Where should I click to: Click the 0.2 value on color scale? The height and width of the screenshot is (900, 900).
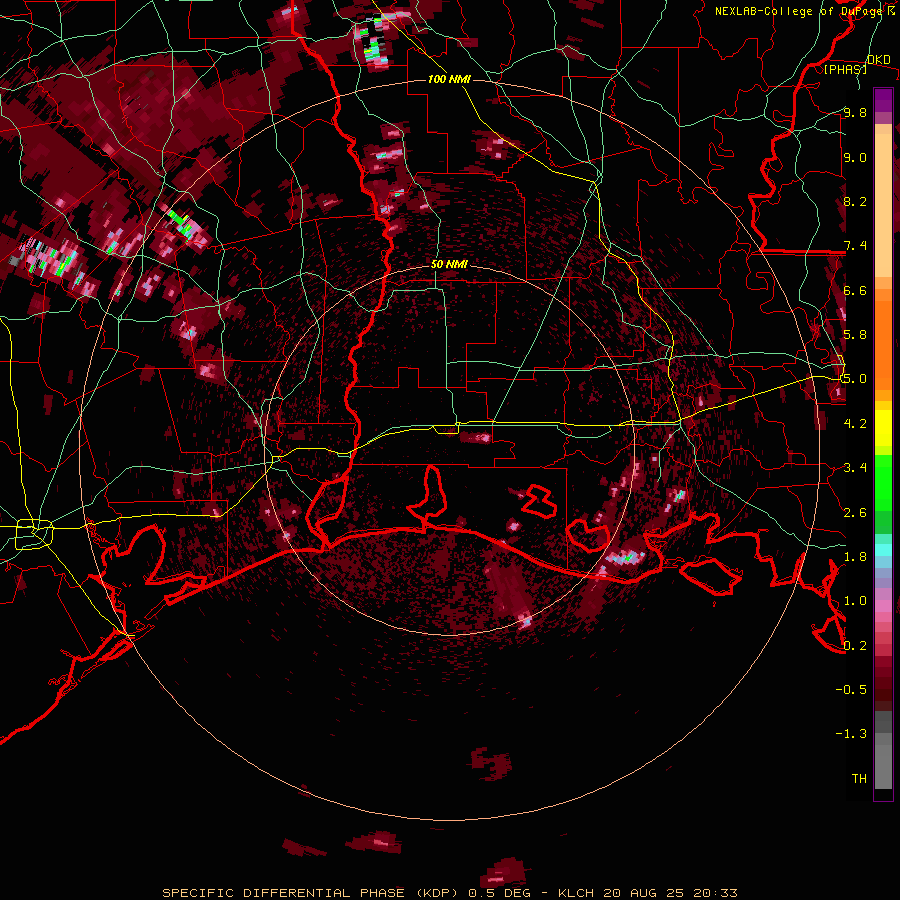855,646
